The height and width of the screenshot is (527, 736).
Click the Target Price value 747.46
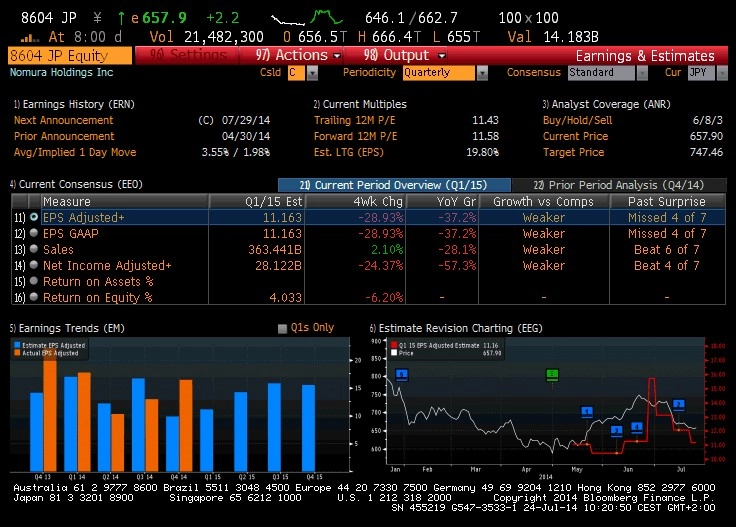[x=706, y=152]
